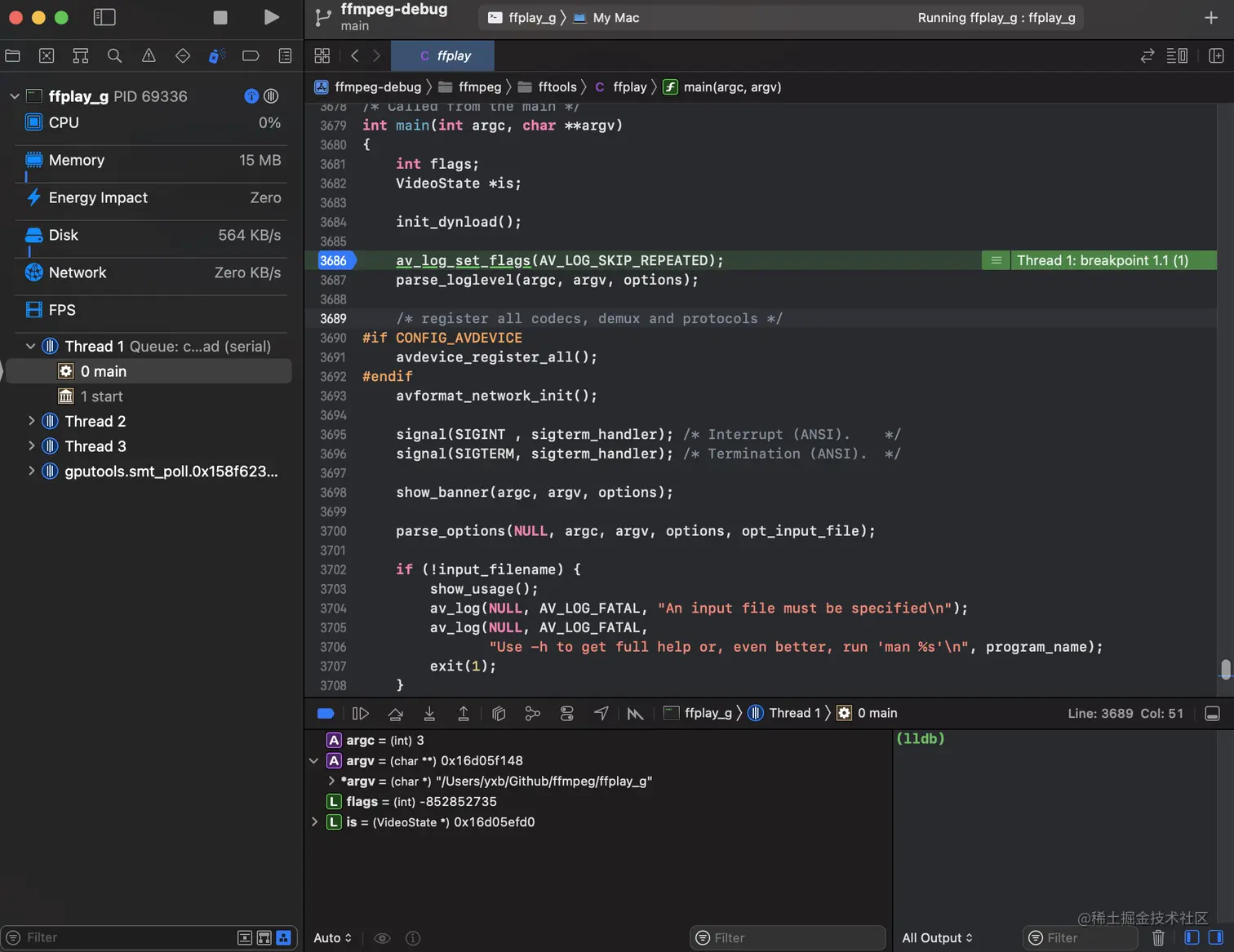Click the plus Library button in toolbar
1234x952 pixels.
(x=1211, y=17)
